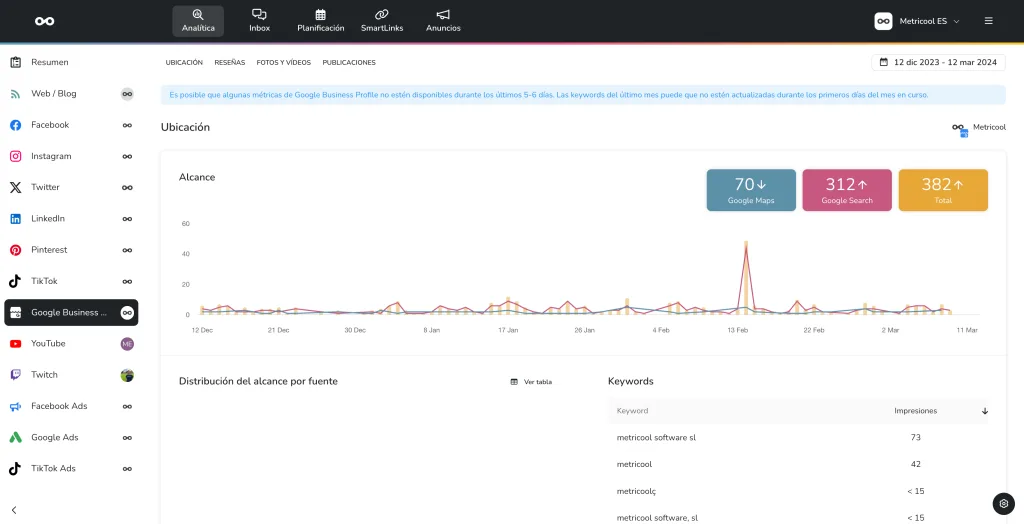Viewport: 1024px width, 524px height.
Task: Open Anuncios megaphone section
Action: pyautogui.click(x=443, y=21)
